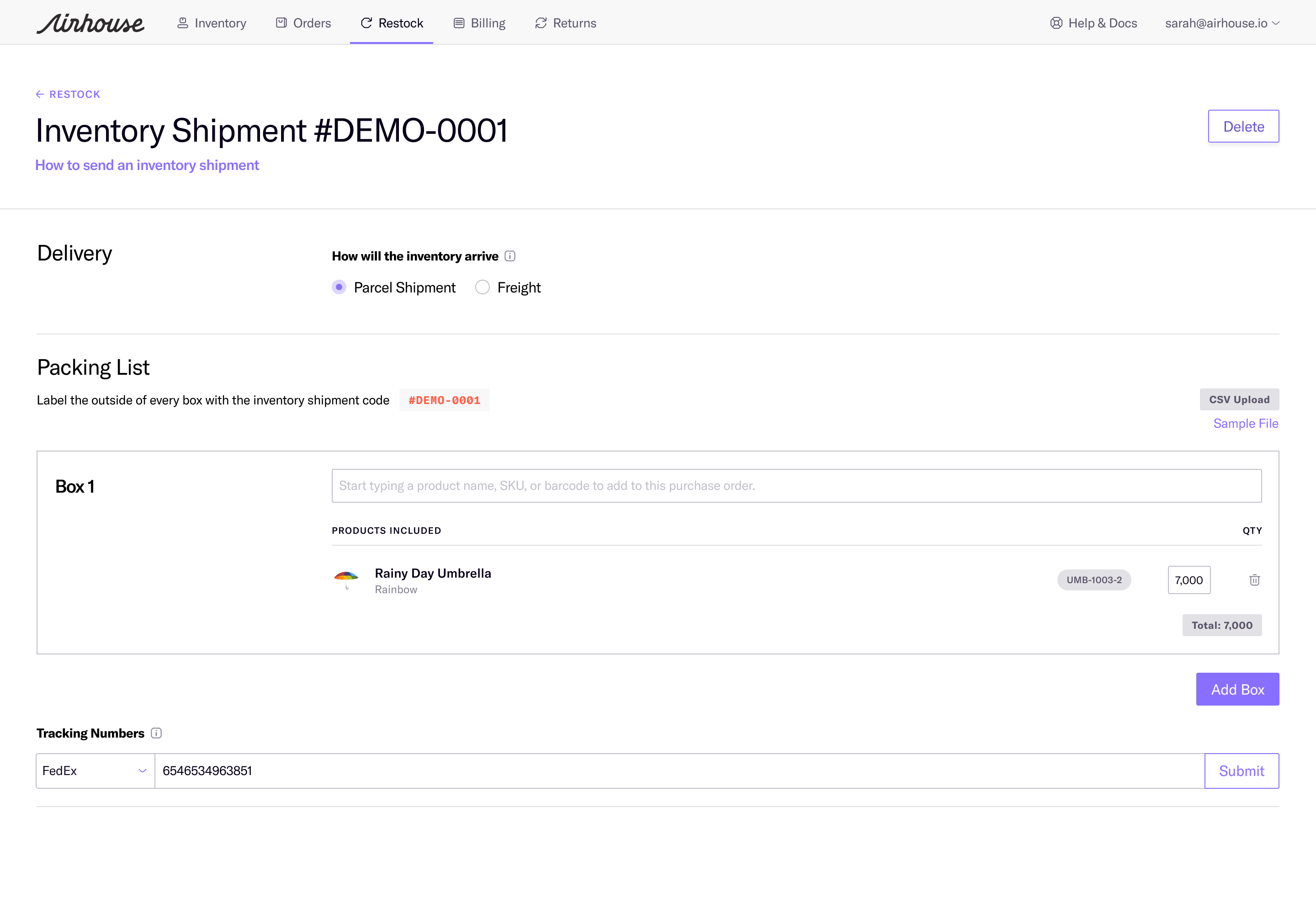The image size is (1316, 914).
Task: Click the info icon beside inventory arrival question
Action: pos(509,256)
